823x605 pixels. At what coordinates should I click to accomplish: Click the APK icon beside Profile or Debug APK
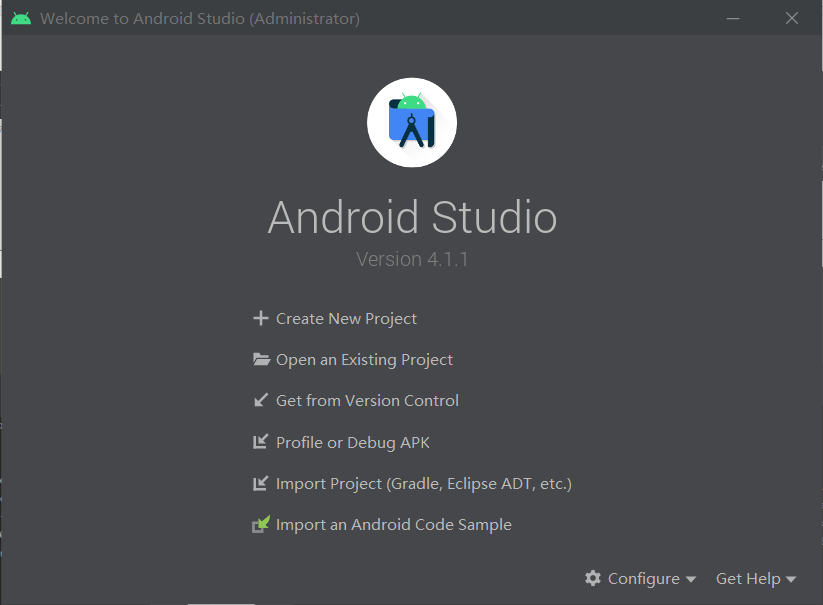[260, 441]
